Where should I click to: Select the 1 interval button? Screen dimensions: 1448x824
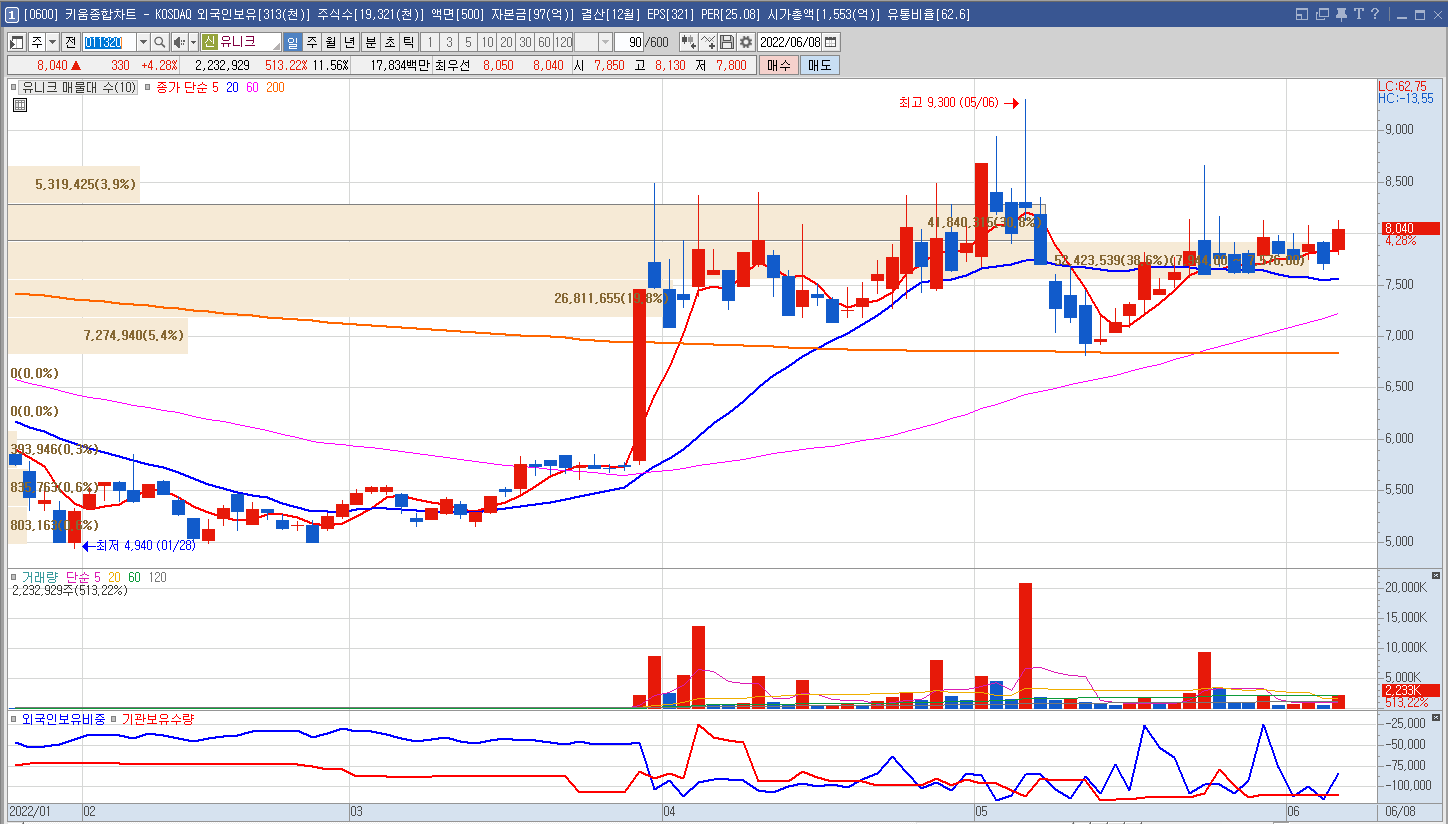pyautogui.click(x=430, y=42)
